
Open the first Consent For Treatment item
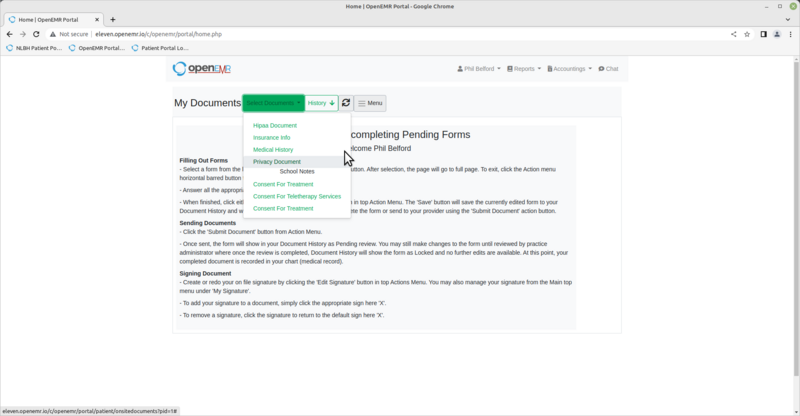(283, 184)
